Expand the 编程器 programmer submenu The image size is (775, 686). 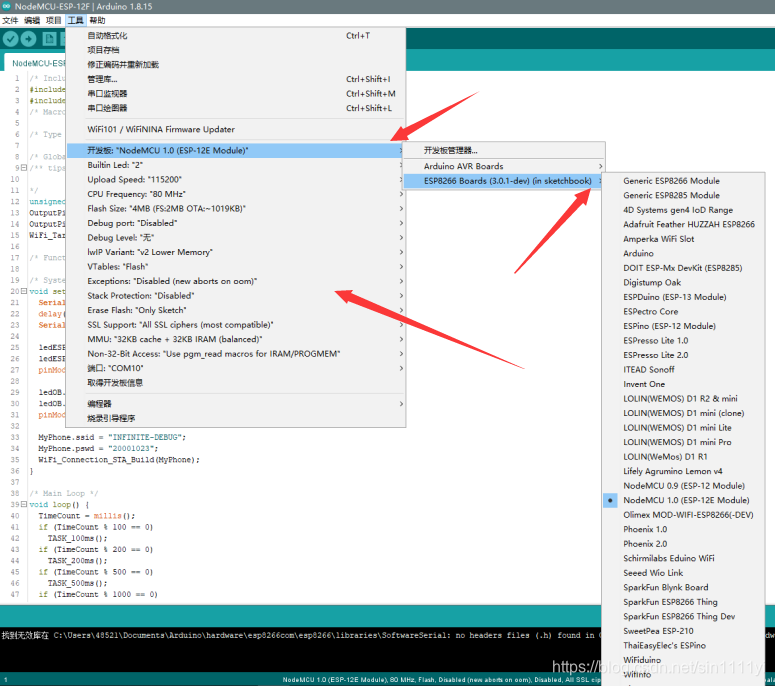pos(236,404)
